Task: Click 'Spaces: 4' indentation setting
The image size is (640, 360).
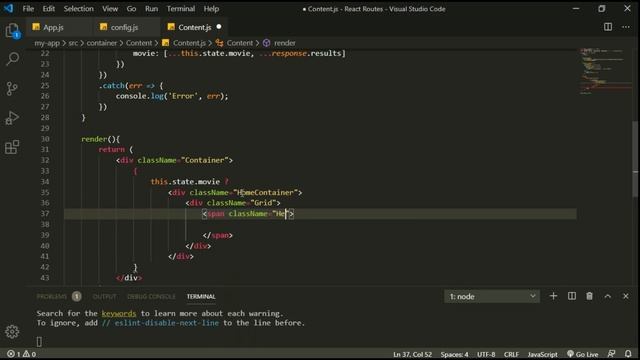Action: pyautogui.click(x=454, y=354)
